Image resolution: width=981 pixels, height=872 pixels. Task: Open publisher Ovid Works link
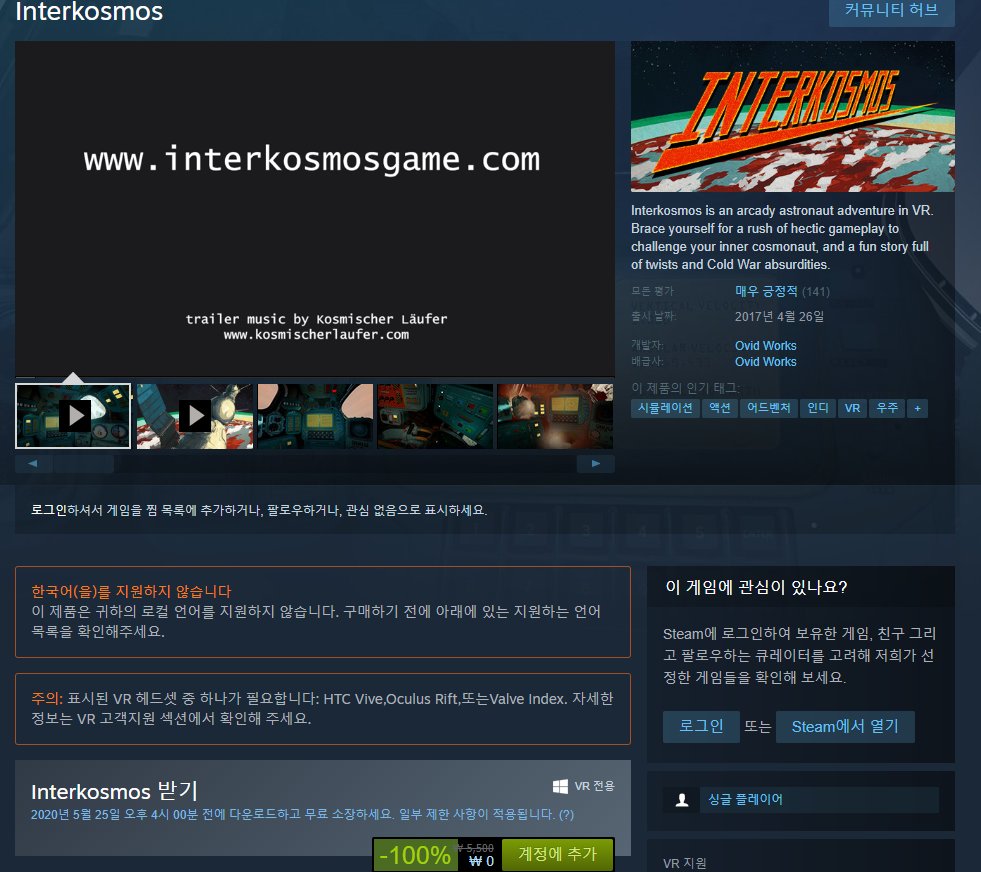click(766, 362)
